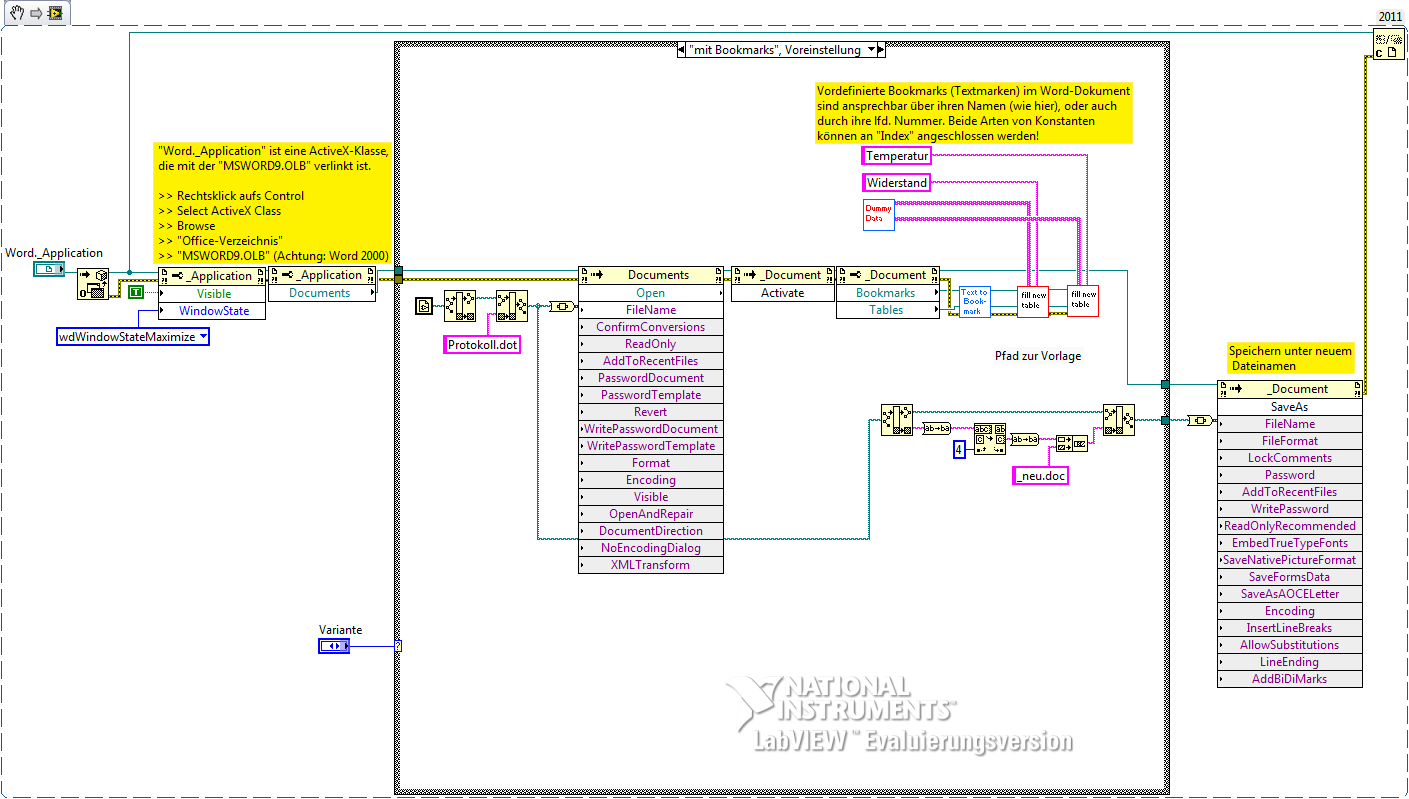Click the LineEnding parameter row
The width and height of the screenshot is (1409, 799).
tap(1290, 662)
